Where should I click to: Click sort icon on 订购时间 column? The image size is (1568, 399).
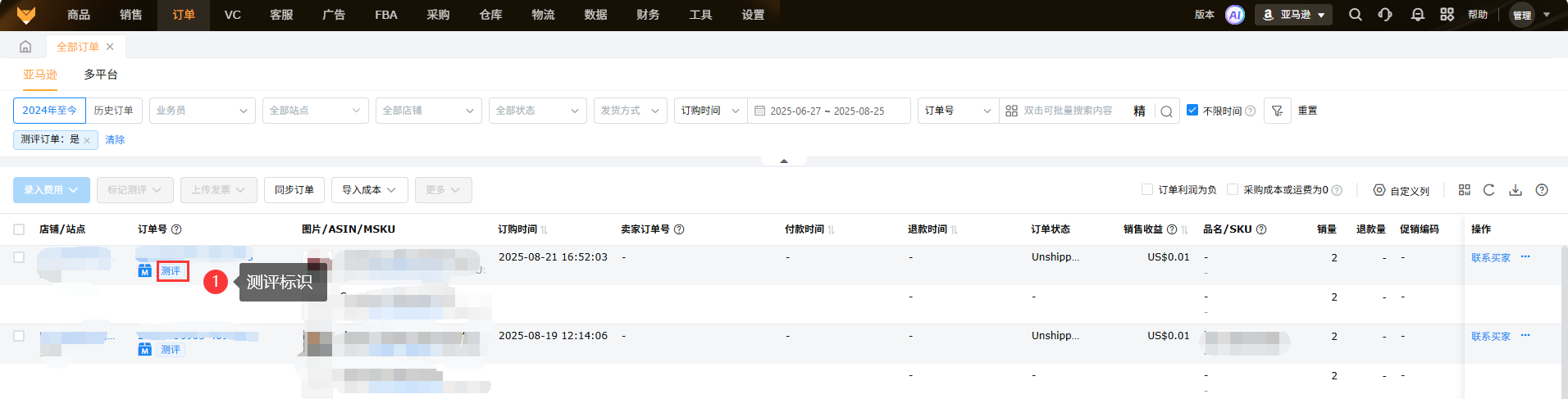click(x=544, y=229)
